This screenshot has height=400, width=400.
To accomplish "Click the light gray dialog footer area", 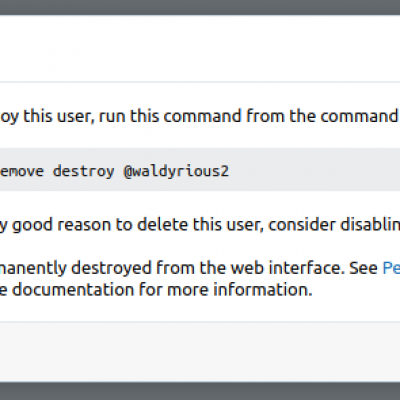I will pos(200,352).
